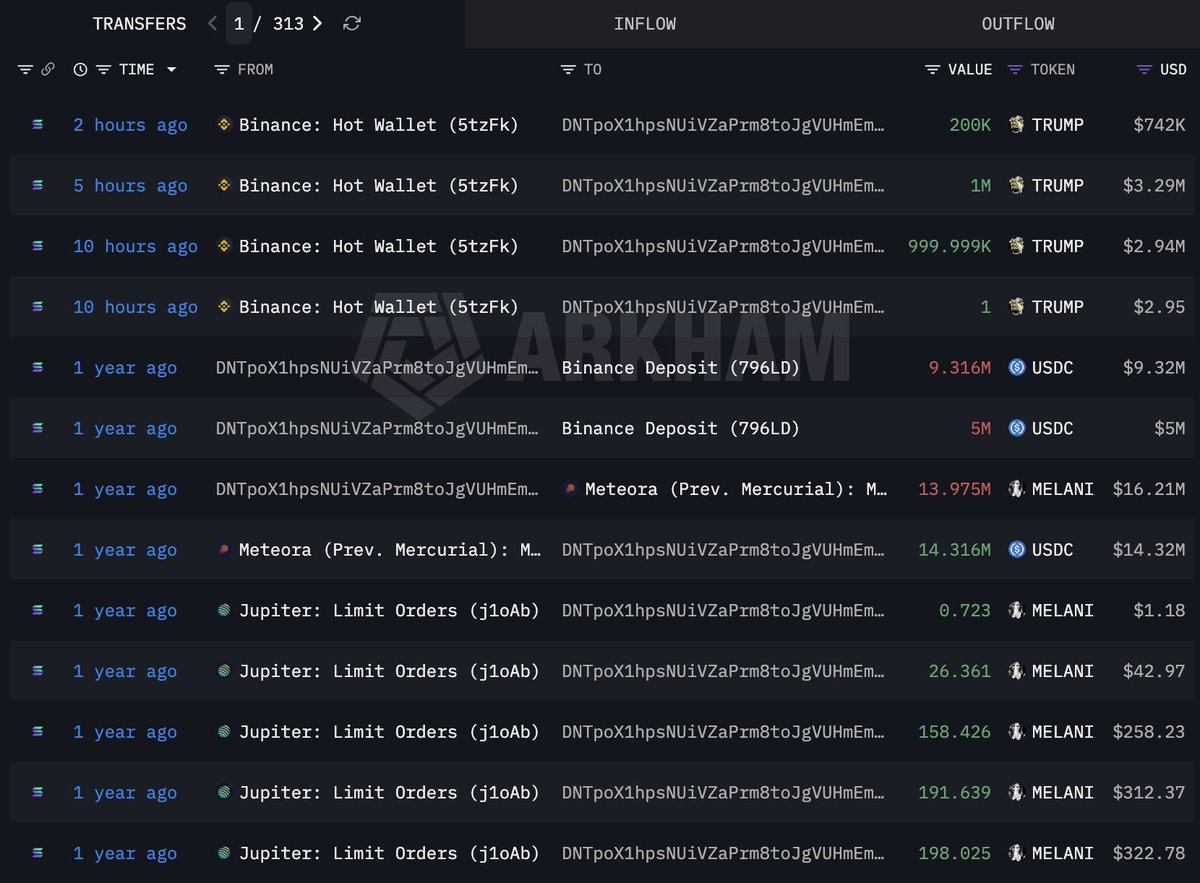Open Jupiter Limit Orders in 158.426 row
This screenshot has width=1200, height=883.
click(x=389, y=732)
